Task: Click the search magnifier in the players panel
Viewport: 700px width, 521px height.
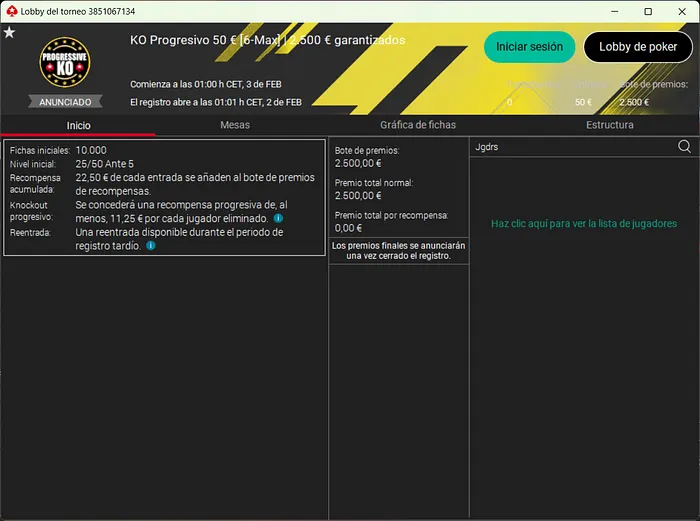Action: [684, 147]
